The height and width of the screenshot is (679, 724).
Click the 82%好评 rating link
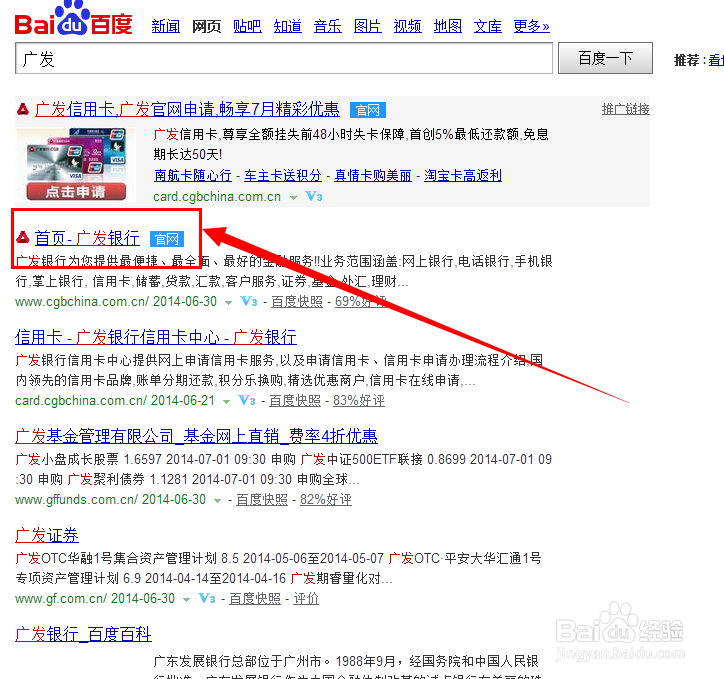pos(326,499)
